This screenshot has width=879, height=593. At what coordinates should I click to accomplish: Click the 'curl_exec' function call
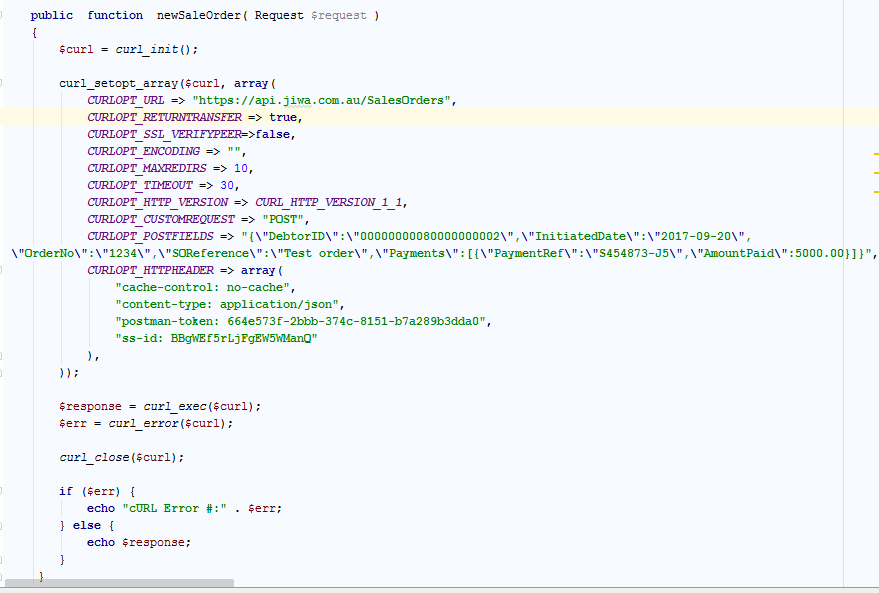(x=175, y=406)
